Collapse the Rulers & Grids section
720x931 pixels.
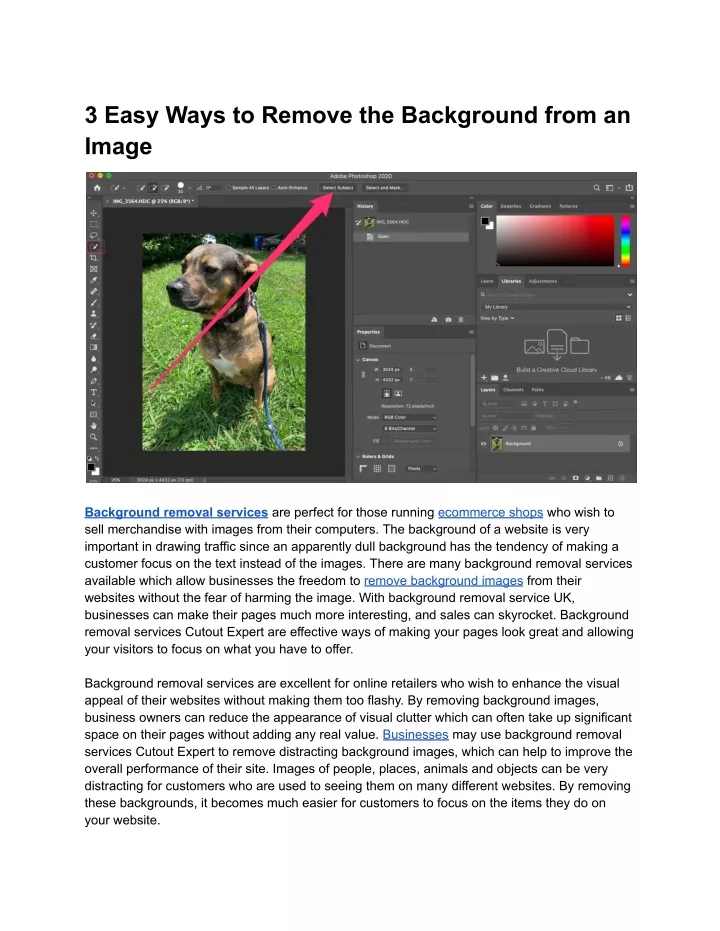point(358,457)
